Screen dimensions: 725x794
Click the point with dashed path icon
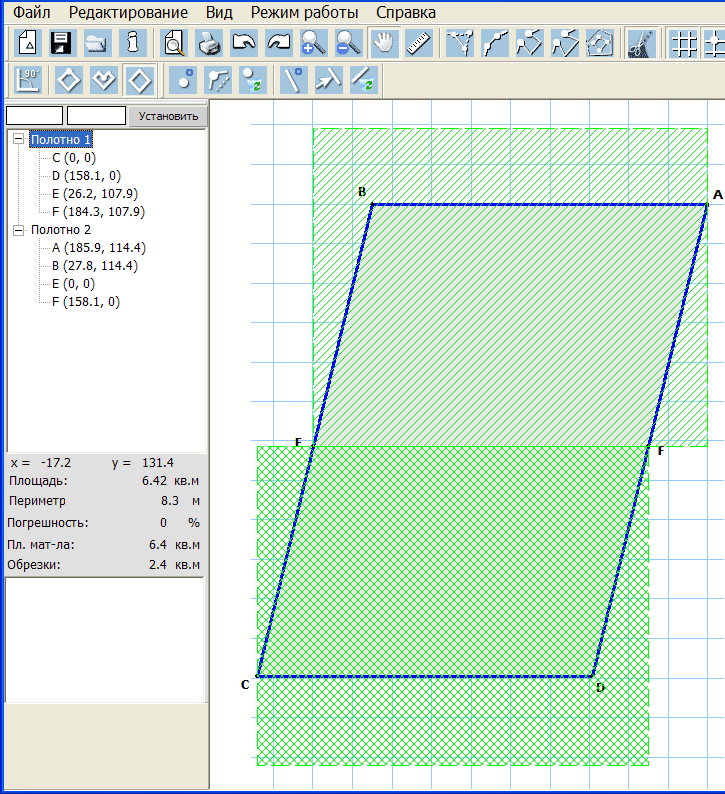[218, 80]
